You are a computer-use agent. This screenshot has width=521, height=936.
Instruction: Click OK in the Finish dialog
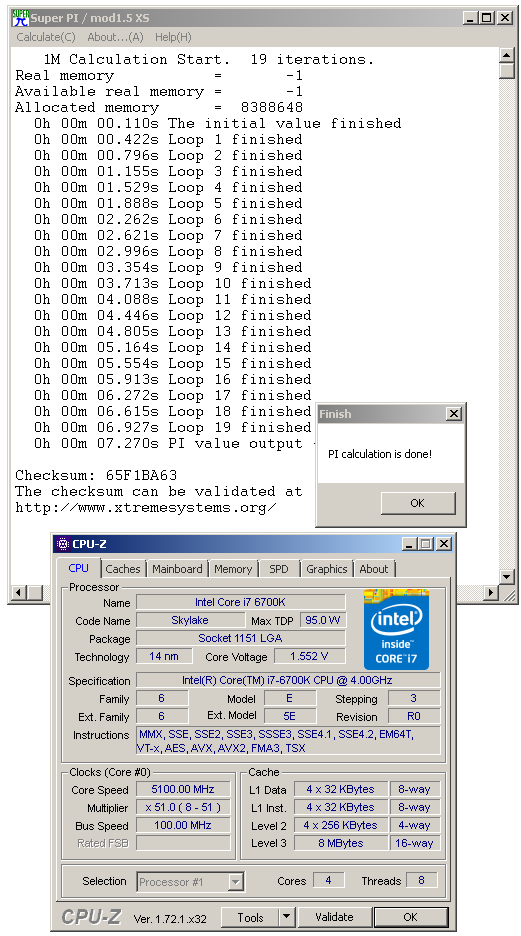(x=418, y=503)
